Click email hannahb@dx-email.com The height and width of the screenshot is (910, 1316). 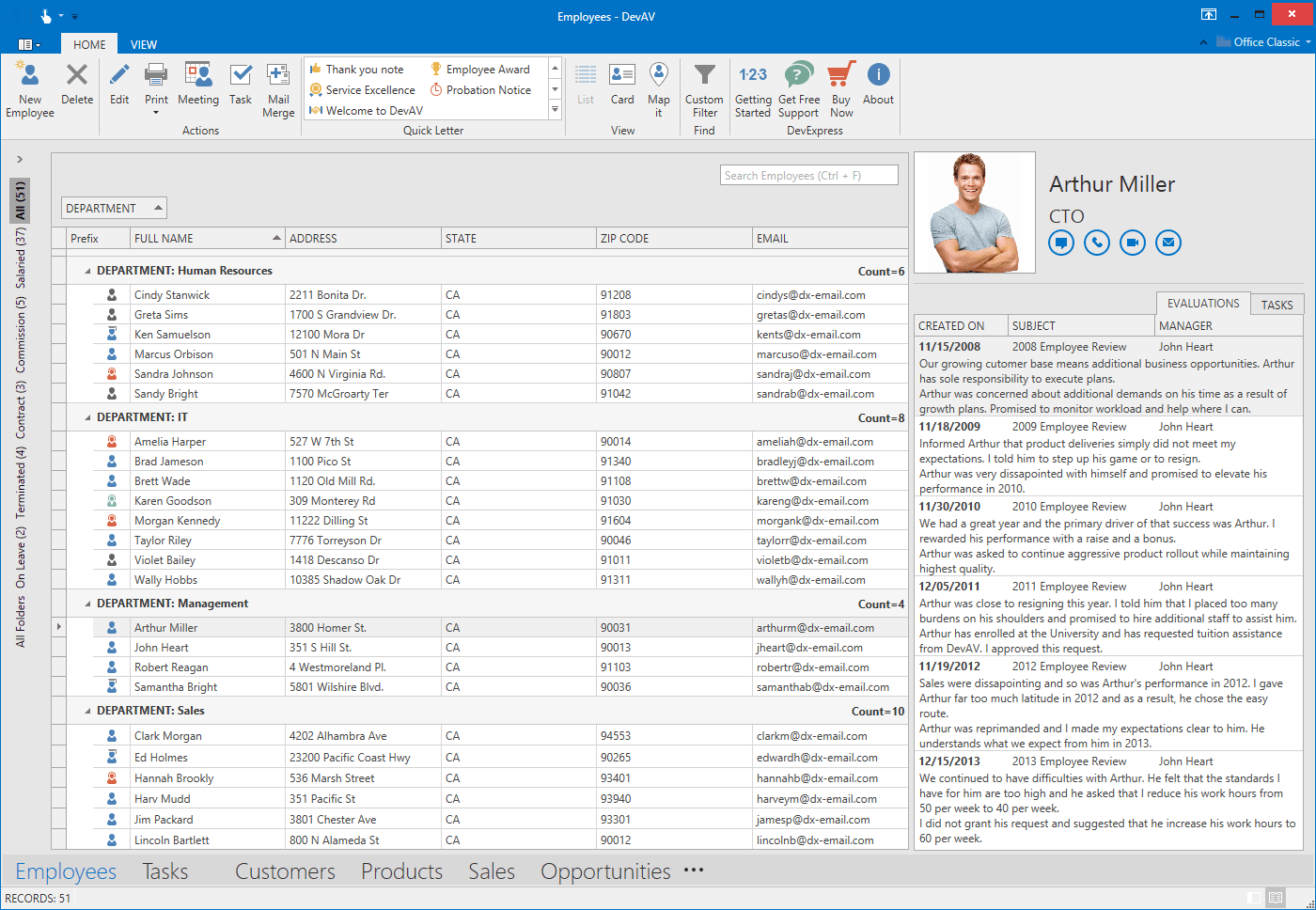pos(817,778)
